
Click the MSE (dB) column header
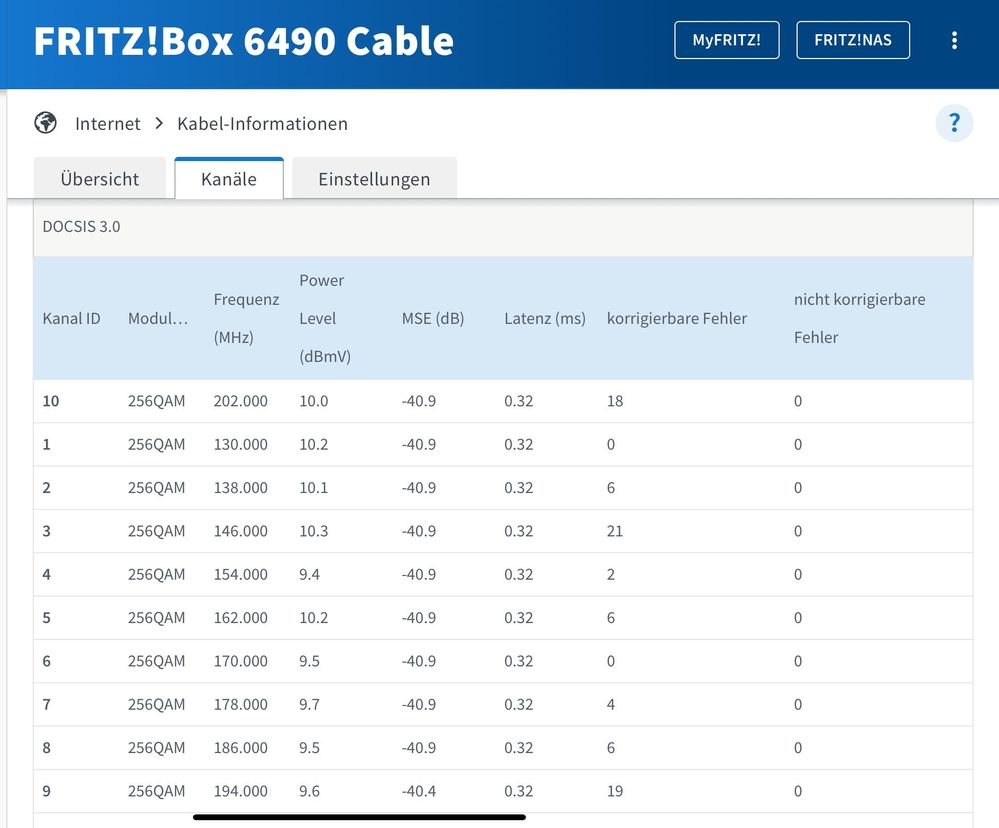[433, 318]
